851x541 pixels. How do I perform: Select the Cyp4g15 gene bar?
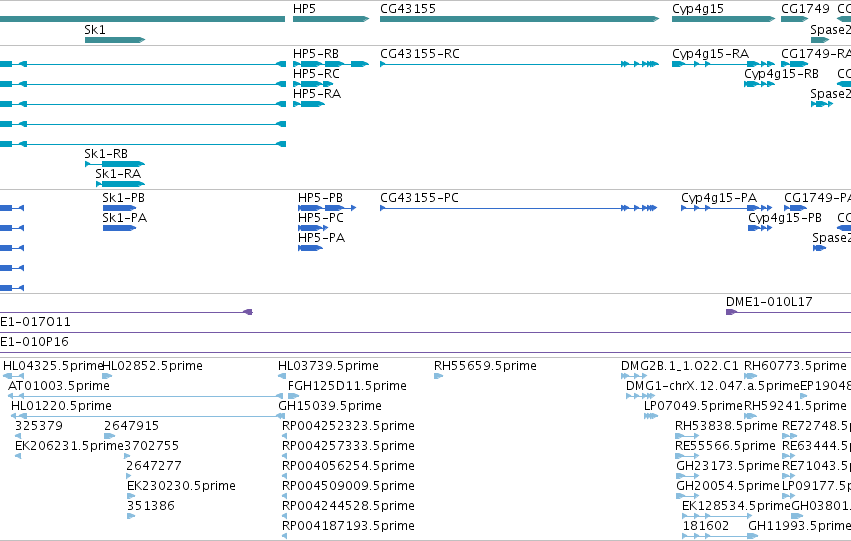(x=723, y=19)
